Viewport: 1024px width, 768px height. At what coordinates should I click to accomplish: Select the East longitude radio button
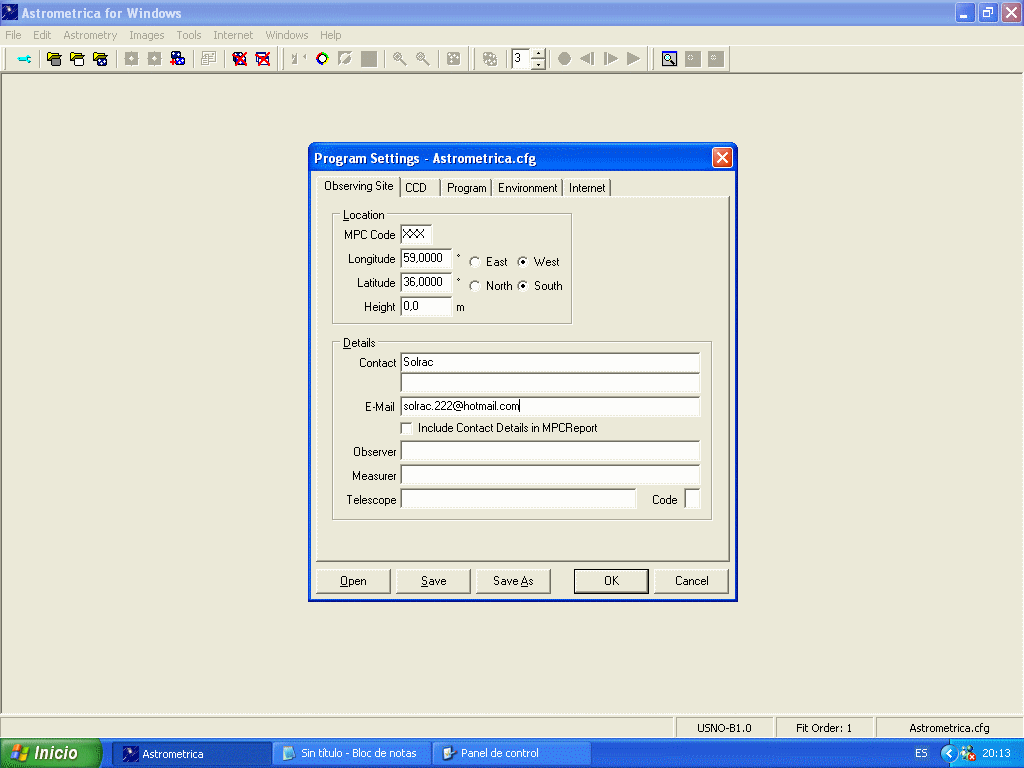point(475,262)
